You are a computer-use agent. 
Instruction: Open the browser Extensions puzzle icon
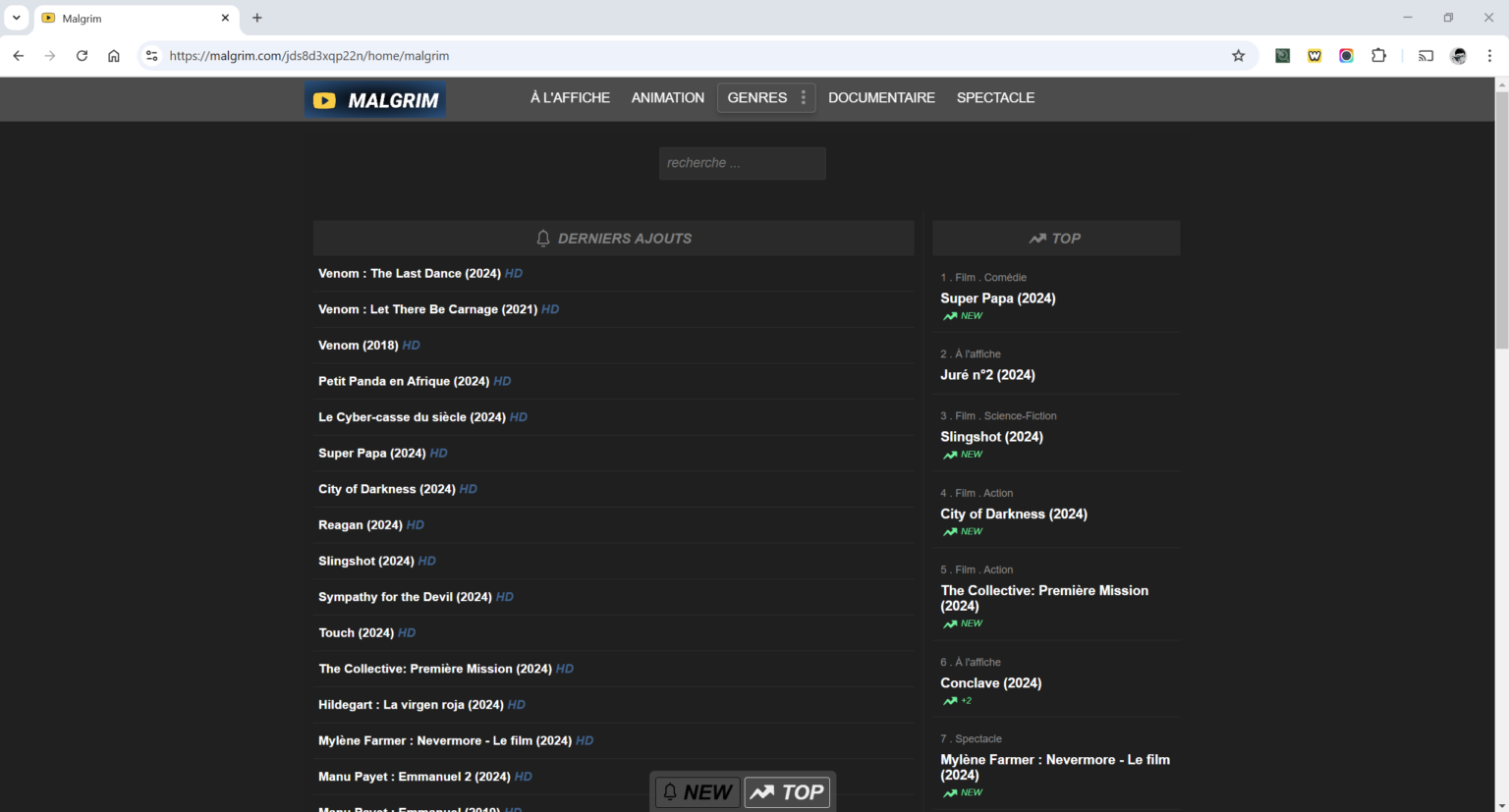(x=1378, y=56)
